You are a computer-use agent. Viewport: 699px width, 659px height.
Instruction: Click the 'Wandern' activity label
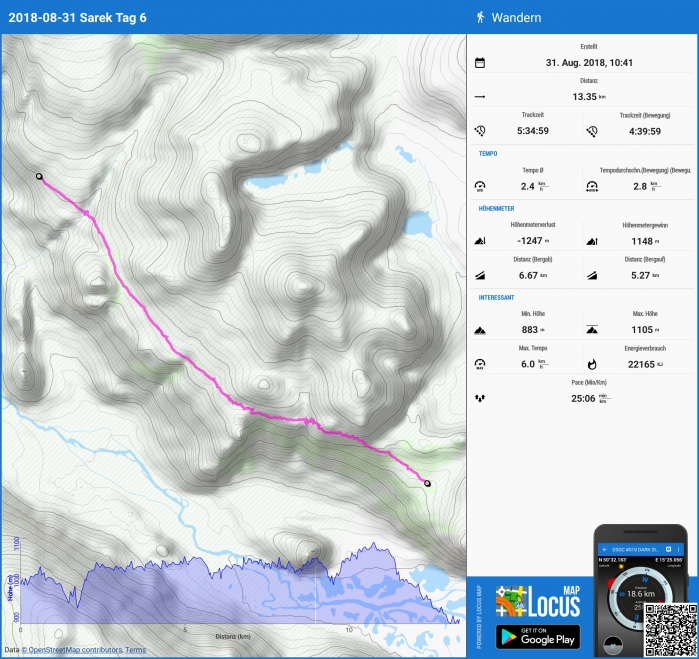point(516,17)
